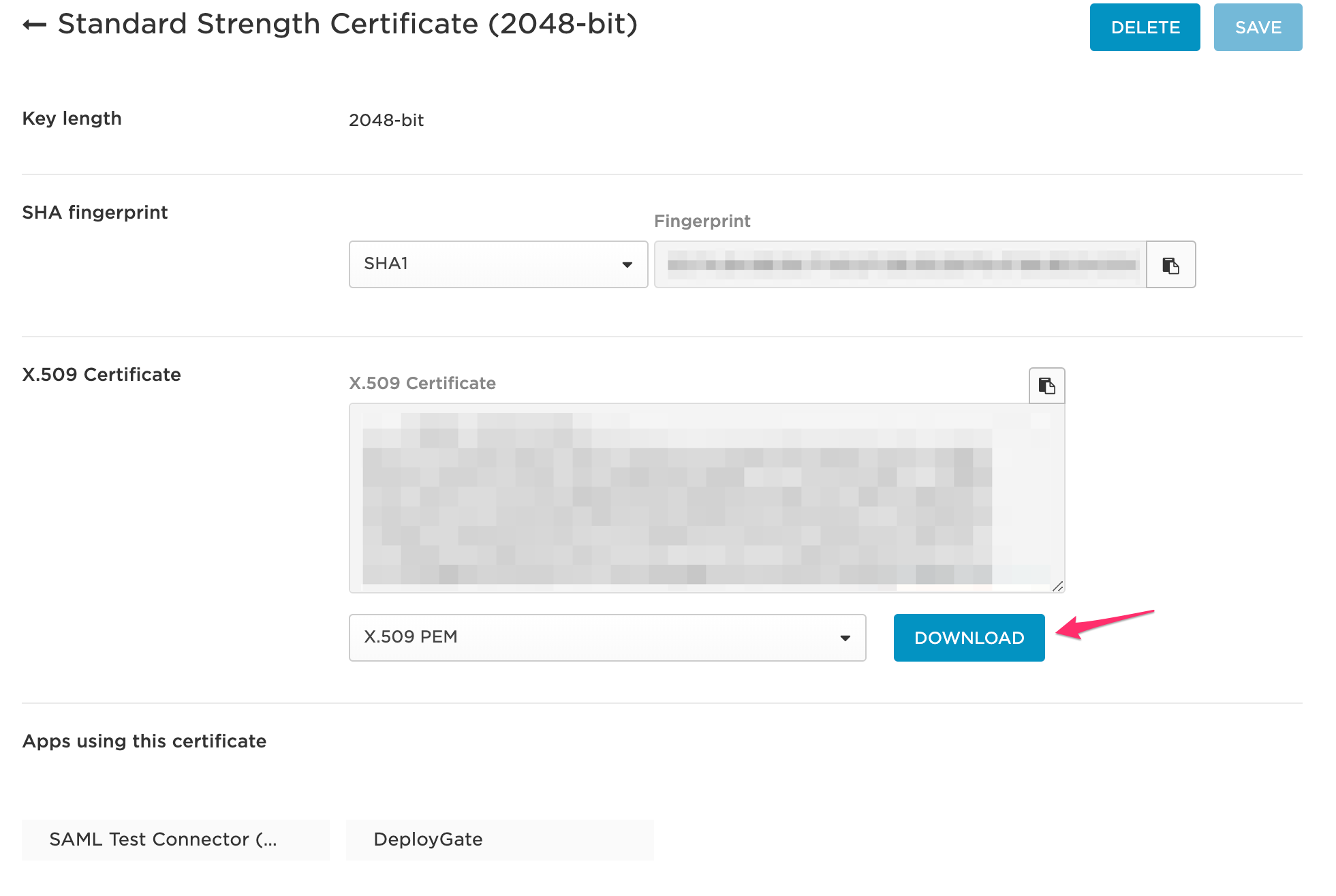Click the clipboard icon right of the Fingerprint input
The image size is (1336, 896).
tap(1170, 265)
